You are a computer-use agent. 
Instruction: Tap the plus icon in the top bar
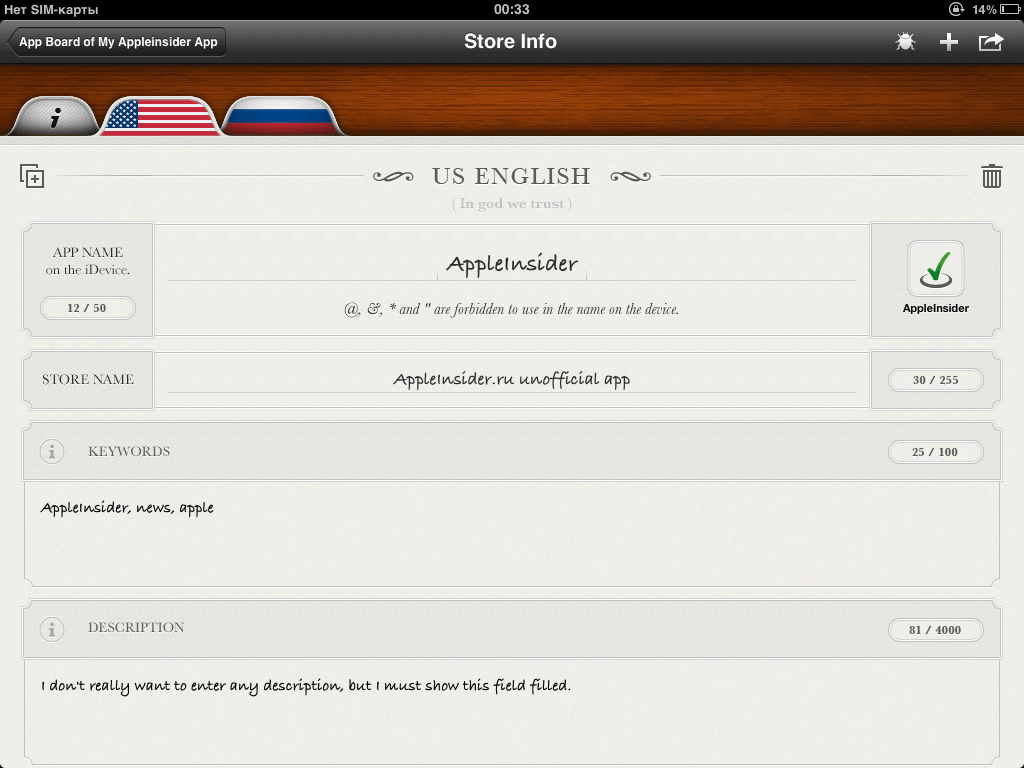pos(948,42)
